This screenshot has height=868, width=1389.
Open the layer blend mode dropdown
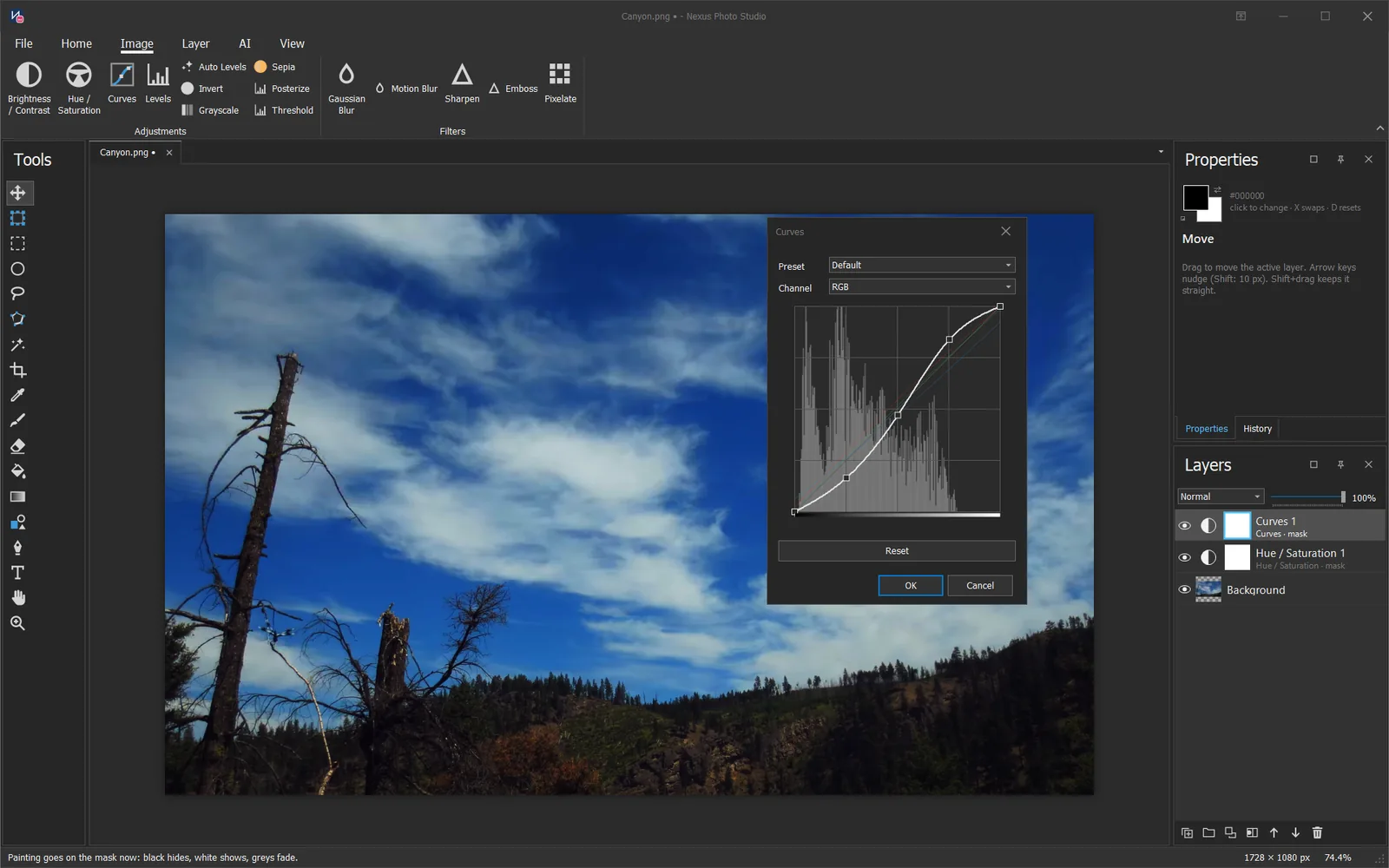pyautogui.click(x=1220, y=496)
